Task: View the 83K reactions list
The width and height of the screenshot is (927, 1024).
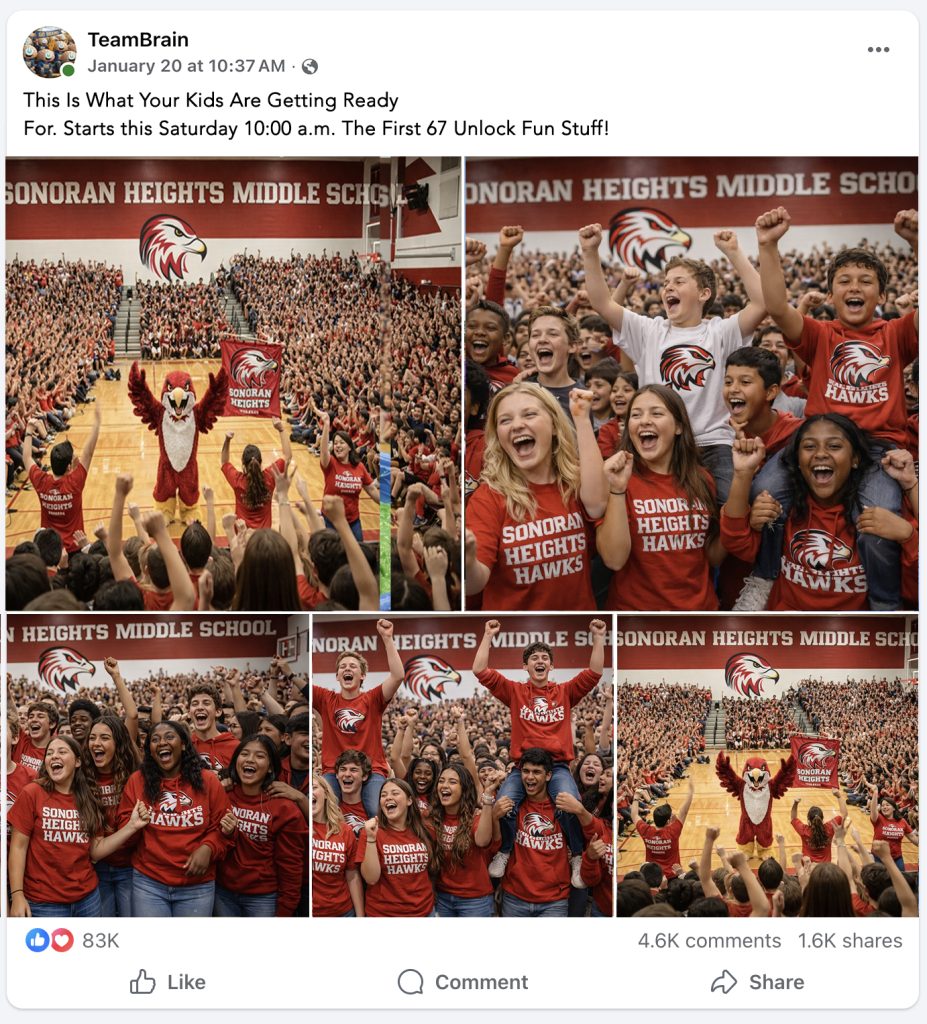Action: pyautogui.click(x=101, y=940)
